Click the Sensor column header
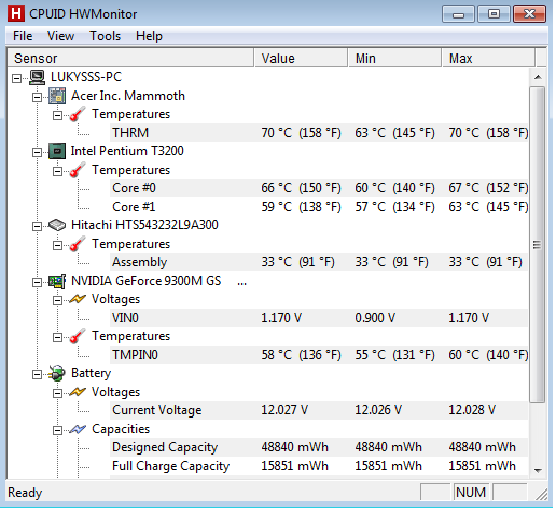Image resolution: width=553 pixels, height=509 pixels. [x=131, y=58]
